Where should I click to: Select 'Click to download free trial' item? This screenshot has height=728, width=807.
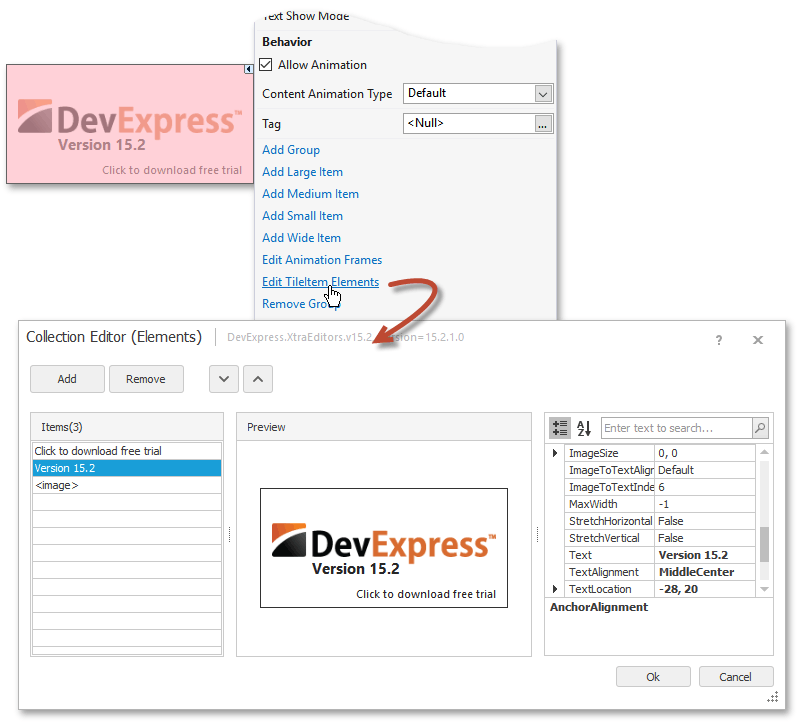pyautogui.click(x=127, y=451)
